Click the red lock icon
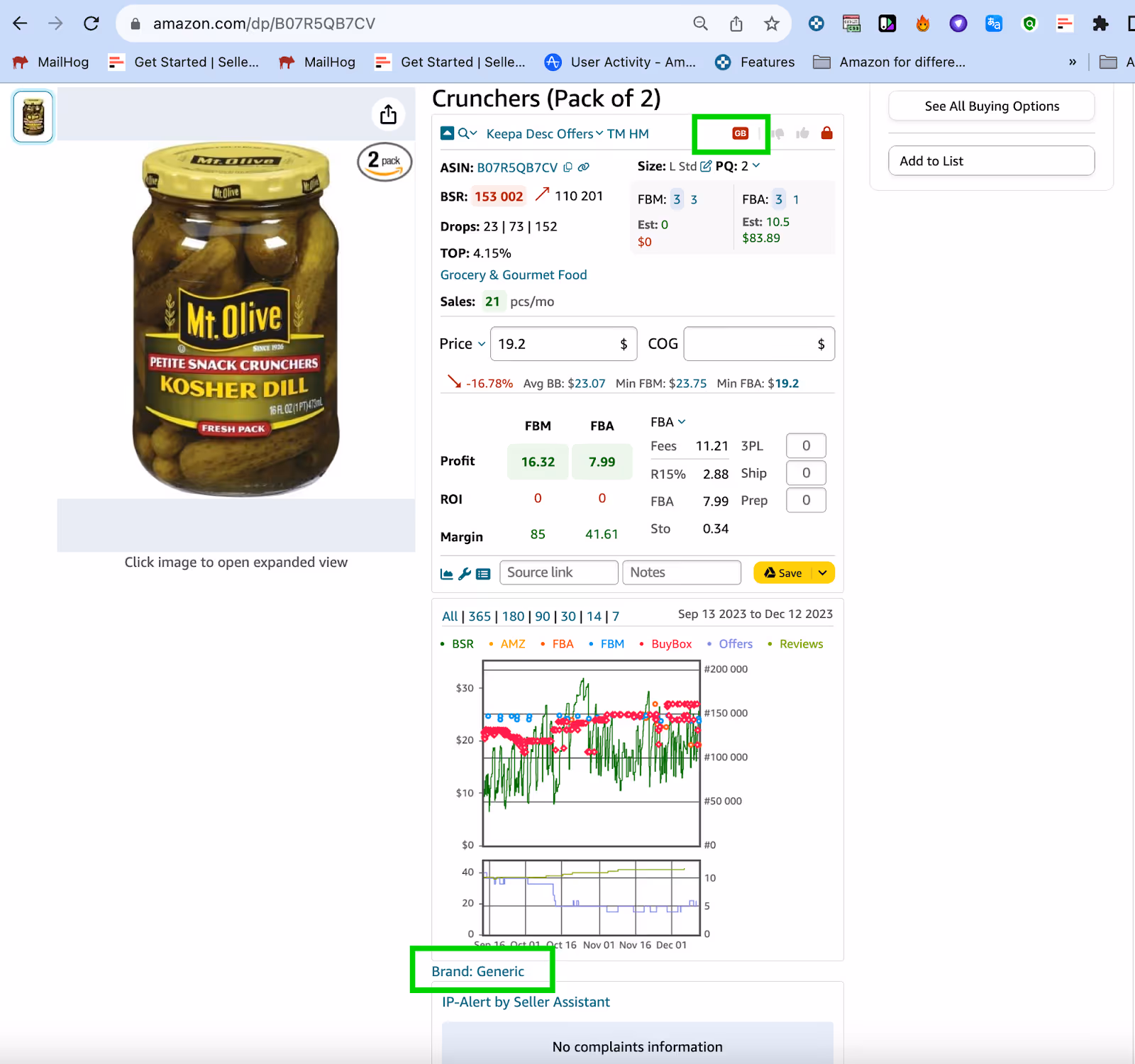Viewport: 1135px width, 1064px height. [826, 133]
